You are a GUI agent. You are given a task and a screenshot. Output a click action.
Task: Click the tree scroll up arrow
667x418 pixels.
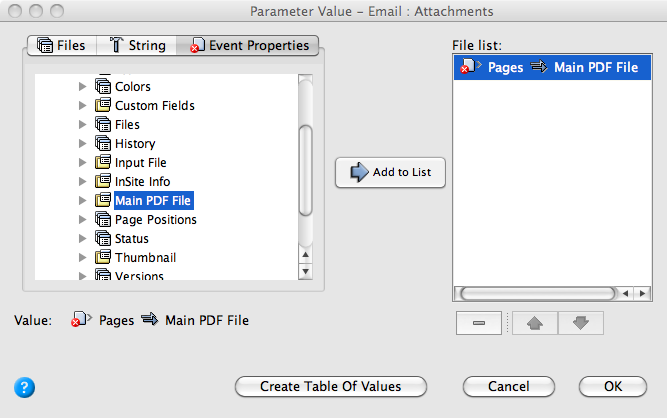click(x=305, y=255)
